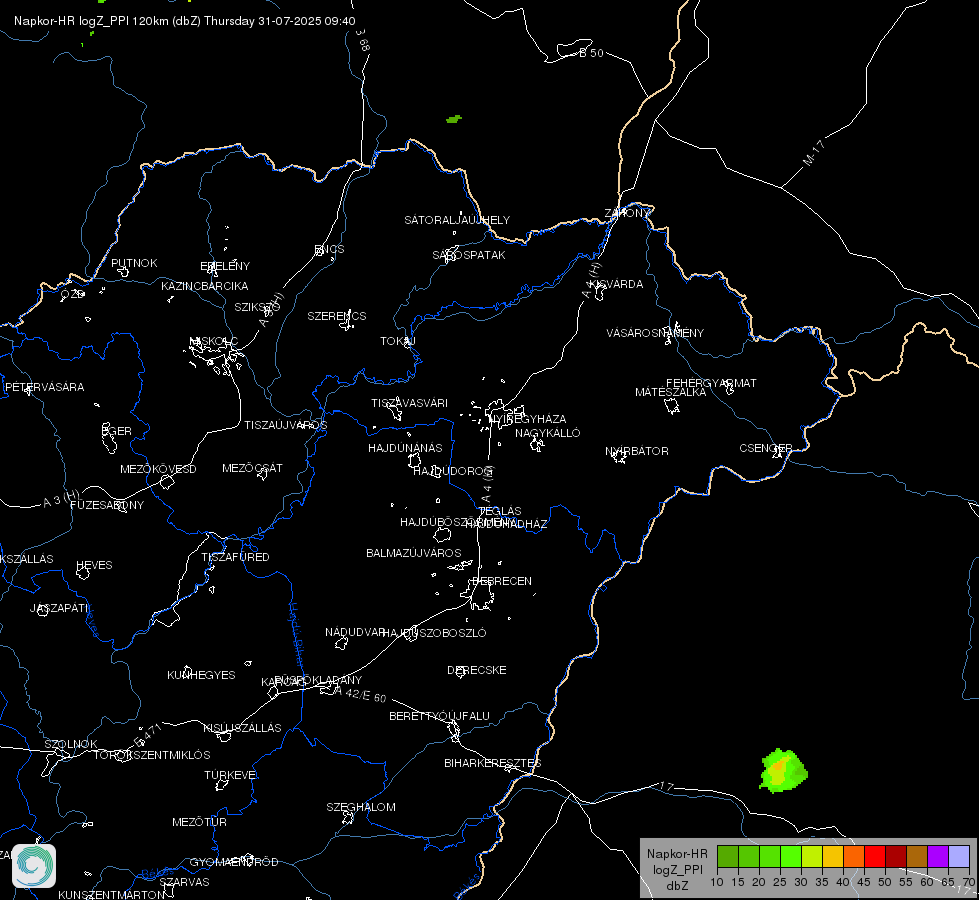The image size is (979, 900).
Task: Click the radar echo cell southeast of Biharkeresztes
Action: click(x=784, y=771)
